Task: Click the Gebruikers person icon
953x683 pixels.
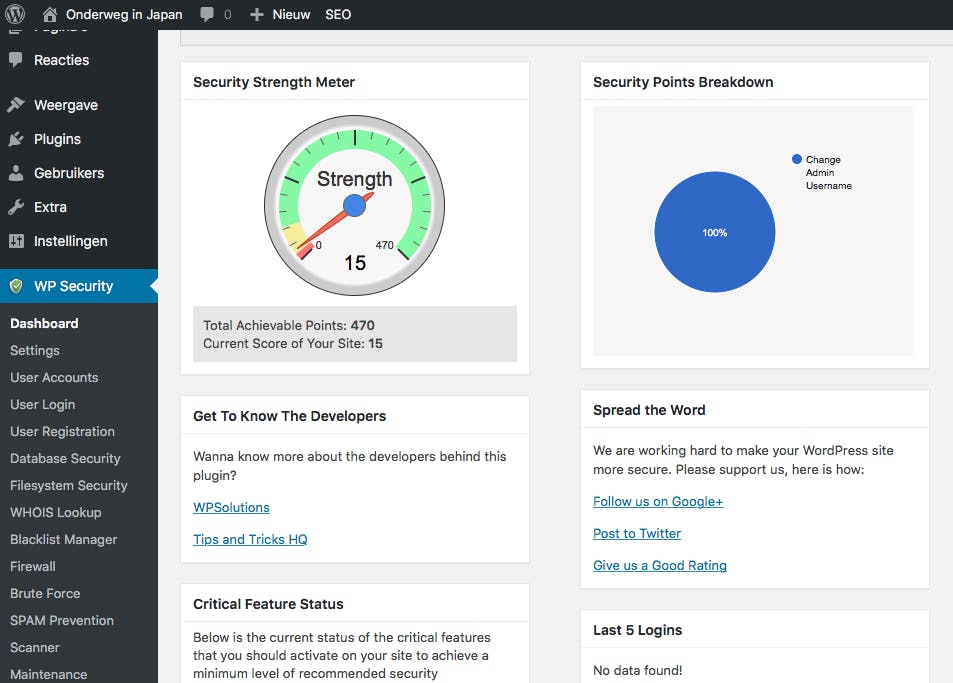Action: tap(16, 173)
